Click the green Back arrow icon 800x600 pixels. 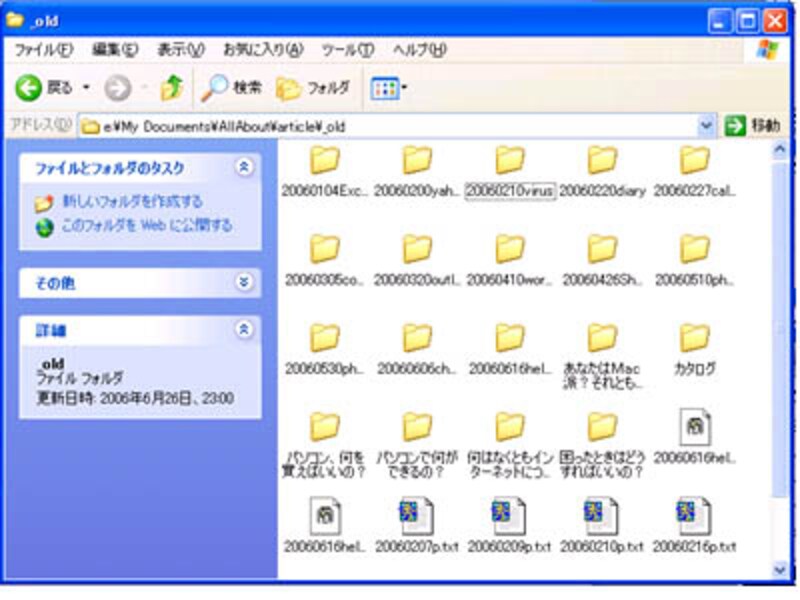coord(29,88)
